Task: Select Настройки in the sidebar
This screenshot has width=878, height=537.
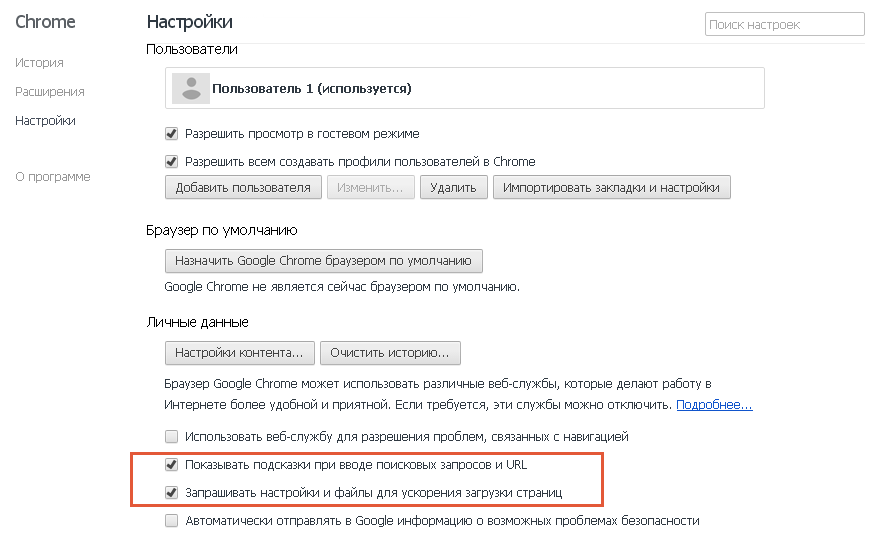Action: point(45,121)
